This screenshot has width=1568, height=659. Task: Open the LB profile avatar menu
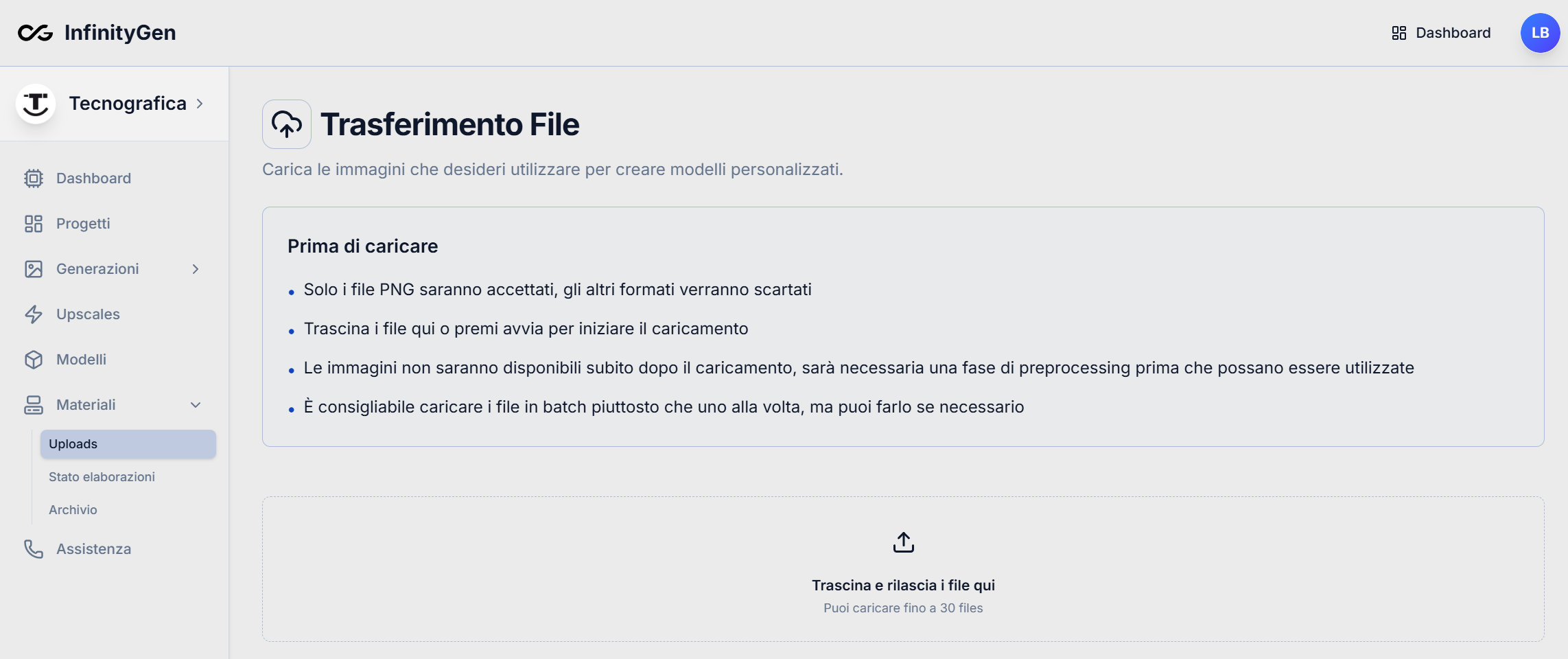[1539, 32]
